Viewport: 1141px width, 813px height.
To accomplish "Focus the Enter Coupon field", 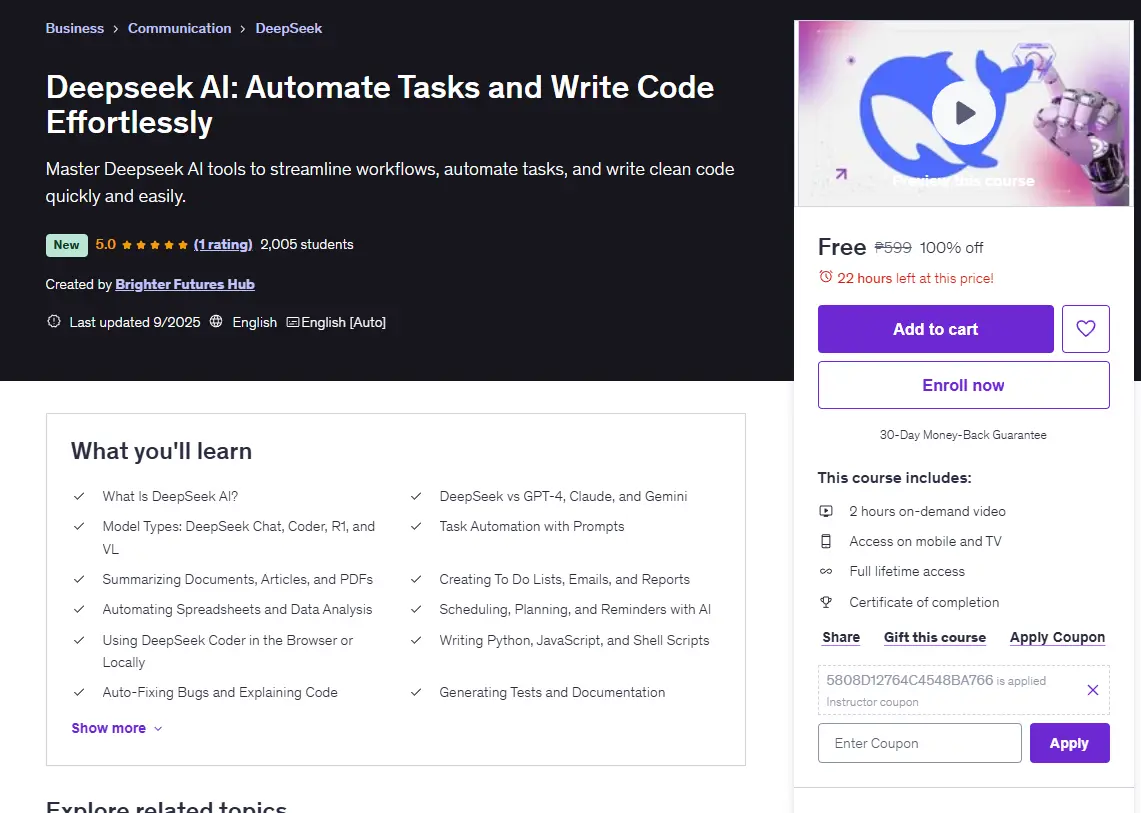I will click(x=920, y=743).
